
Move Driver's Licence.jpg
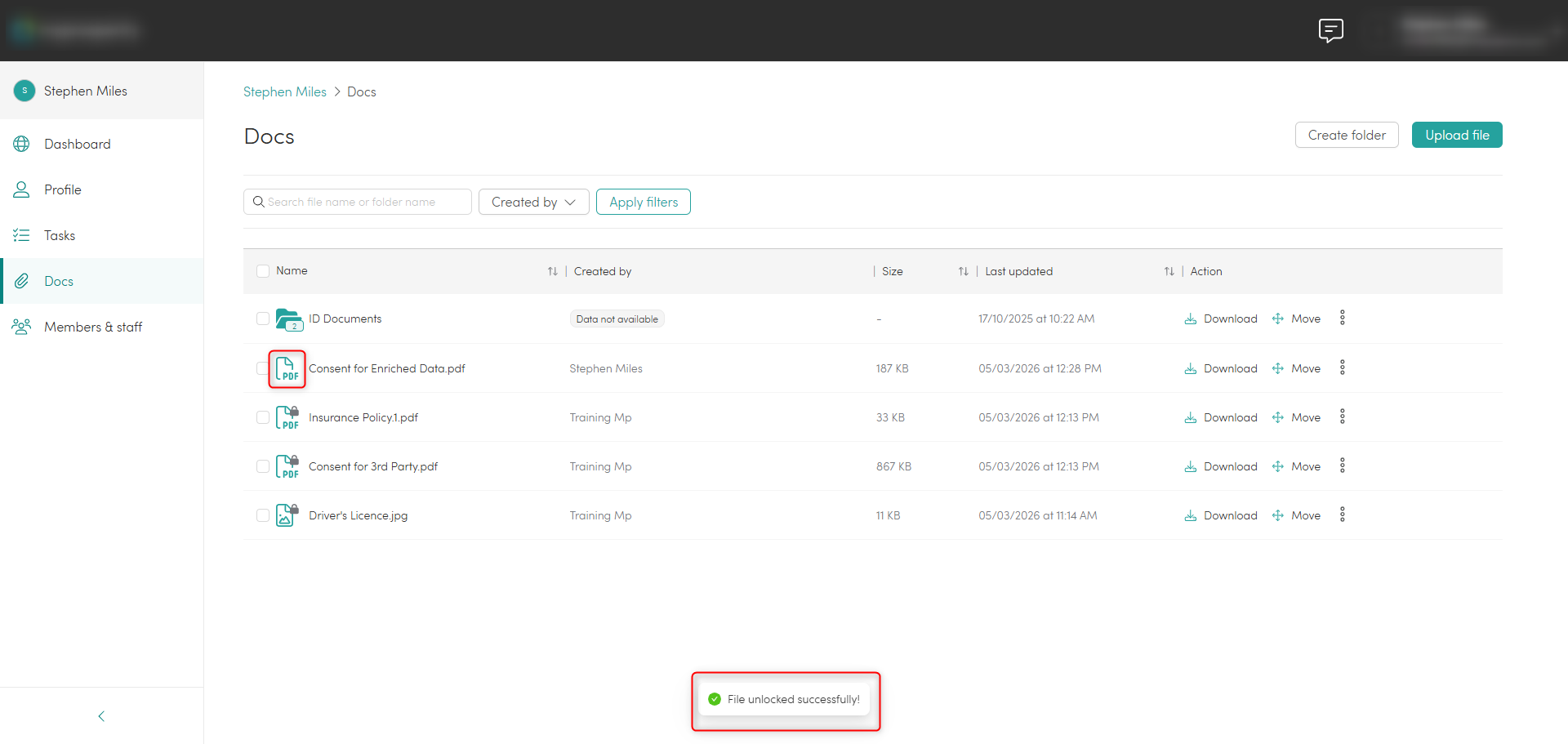point(1296,515)
